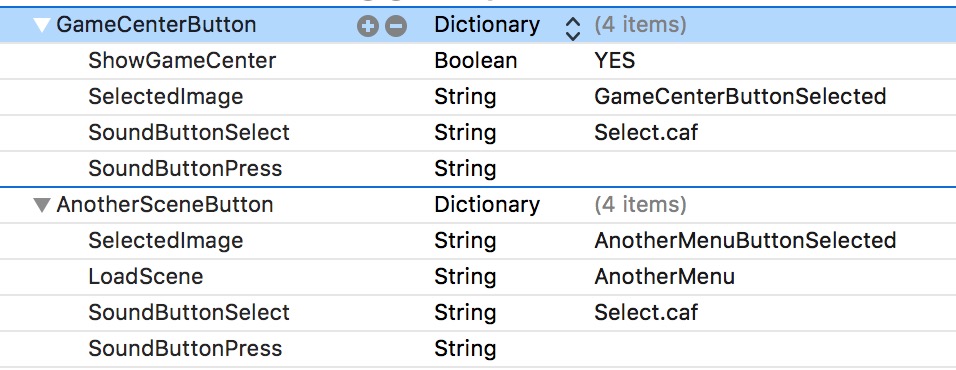This screenshot has width=956, height=370.
Task: Select the GameCenterButton key name
Action: click(156, 25)
